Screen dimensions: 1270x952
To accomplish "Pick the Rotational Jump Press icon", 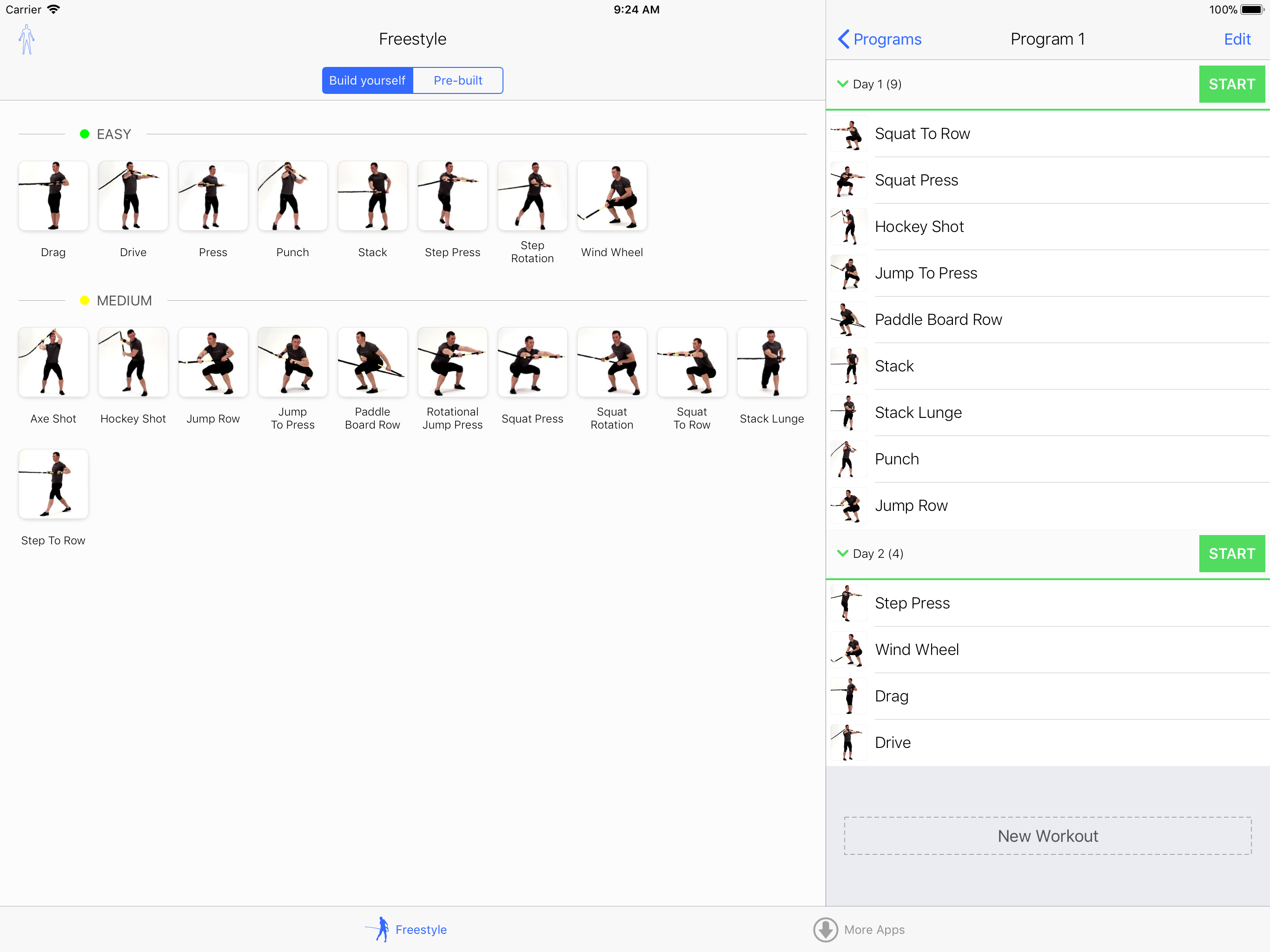I will coord(452,362).
